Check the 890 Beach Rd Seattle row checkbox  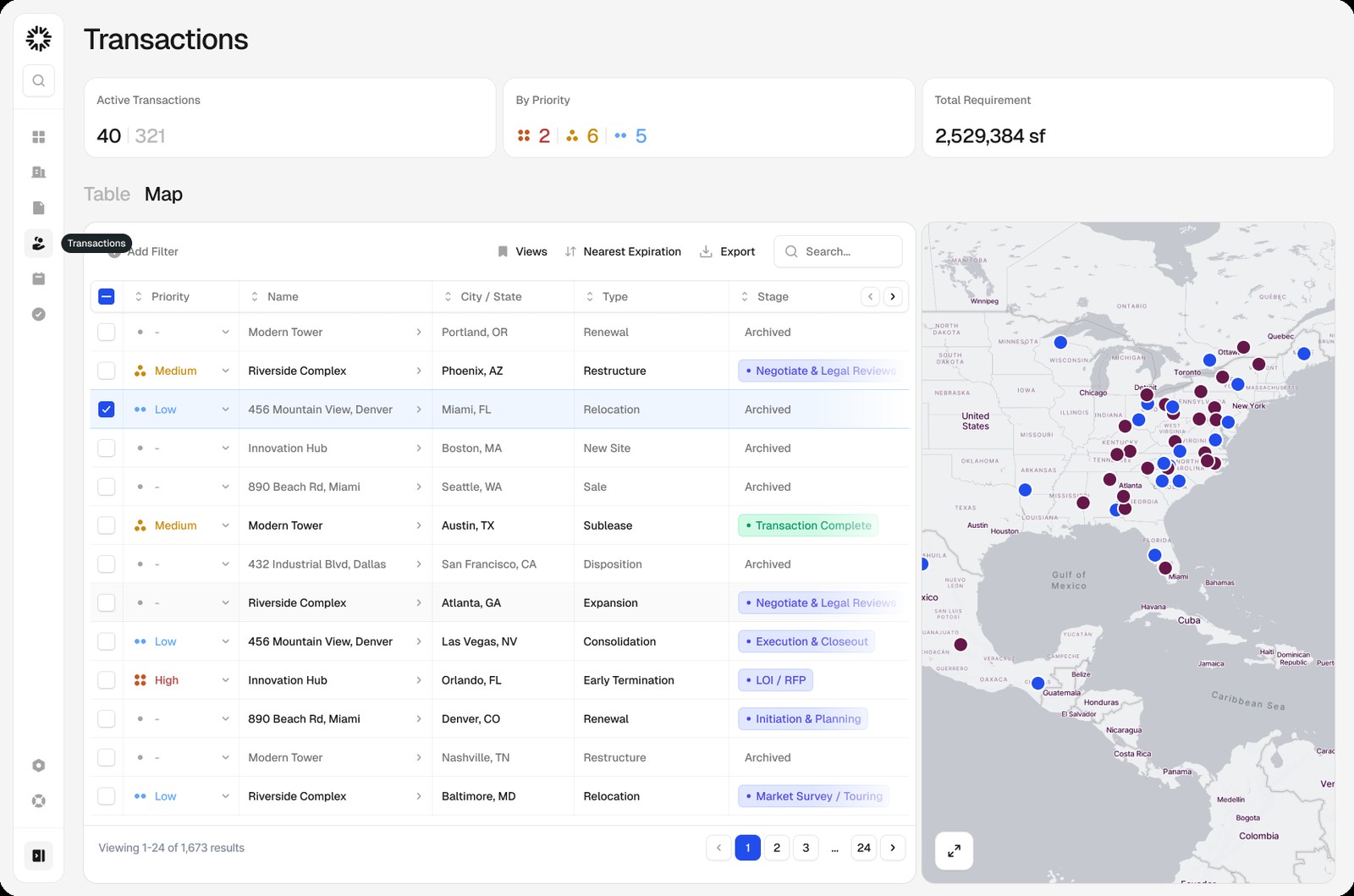(x=107, y=486)
